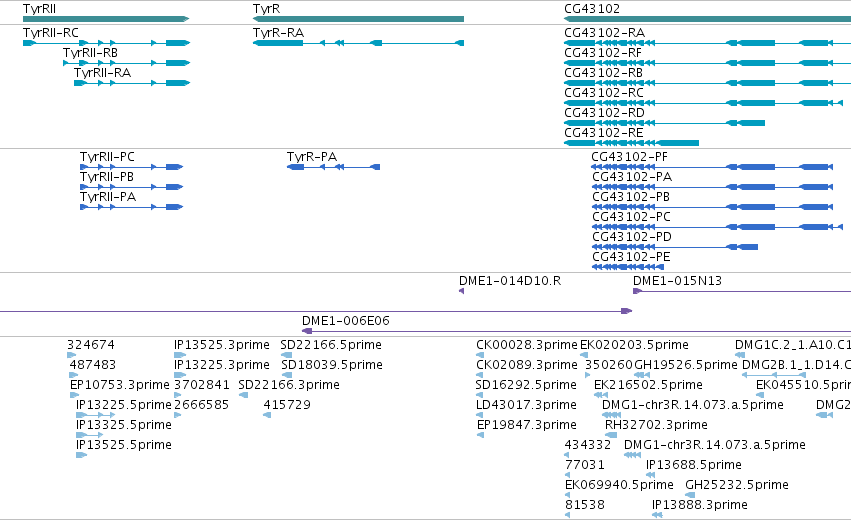This screenshot has width=851, height=520.
Task: Select transcript CG43102-RB
Action: 707,83
